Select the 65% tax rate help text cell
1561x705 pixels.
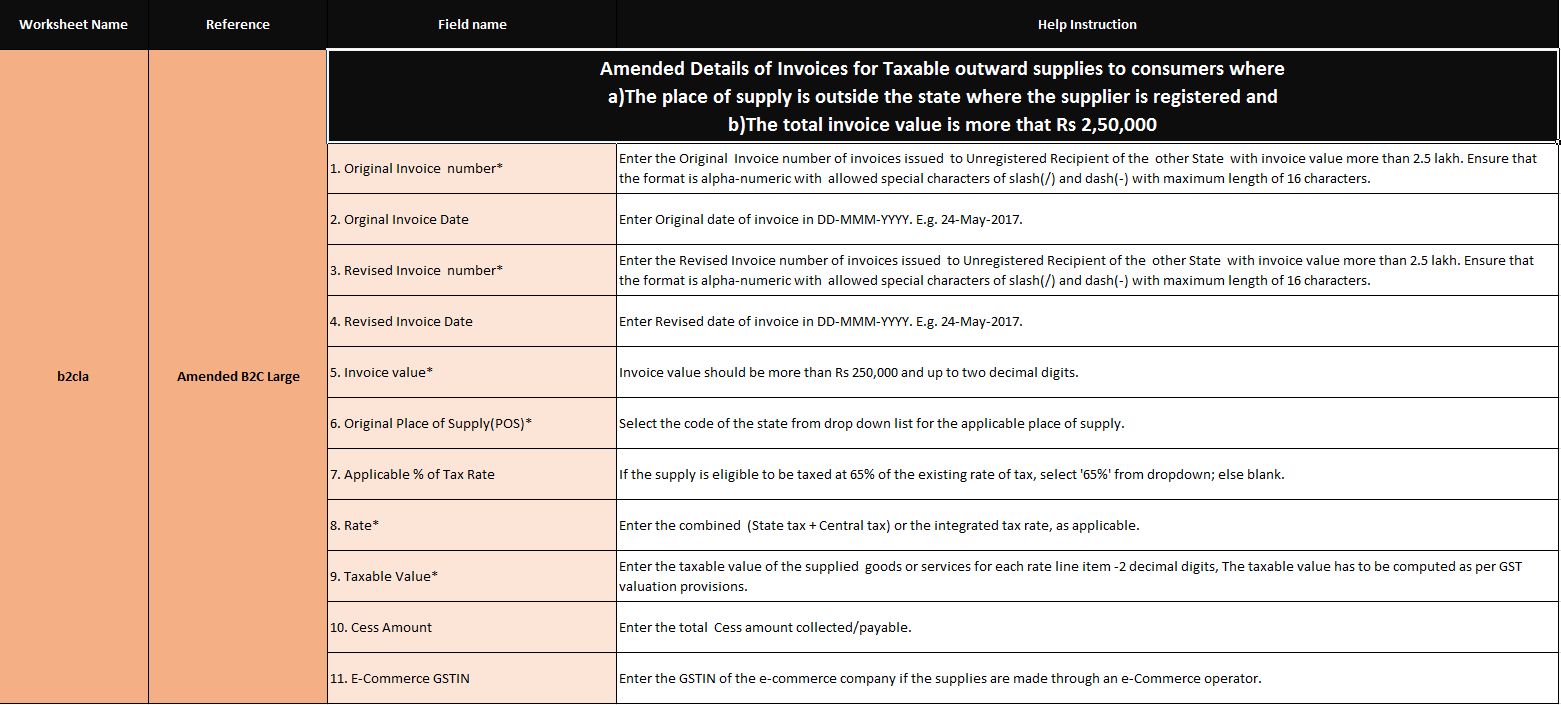coord(1087,474)
